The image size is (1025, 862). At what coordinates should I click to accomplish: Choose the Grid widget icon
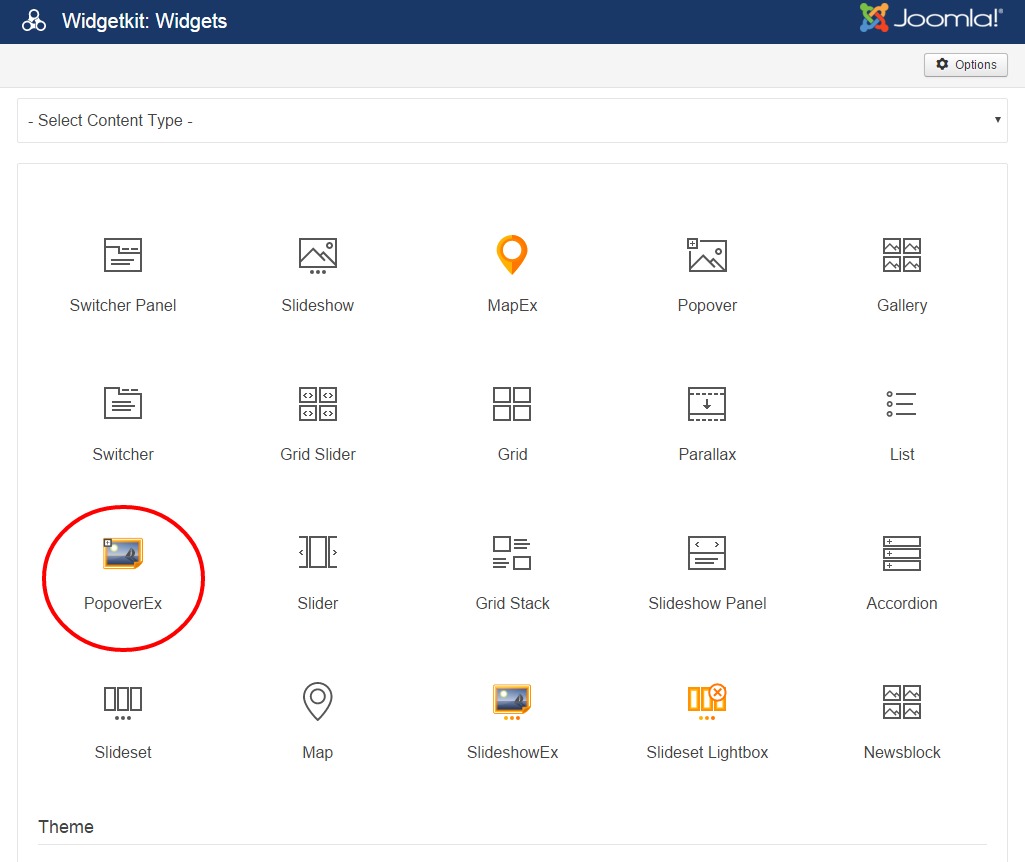(512, 404)
